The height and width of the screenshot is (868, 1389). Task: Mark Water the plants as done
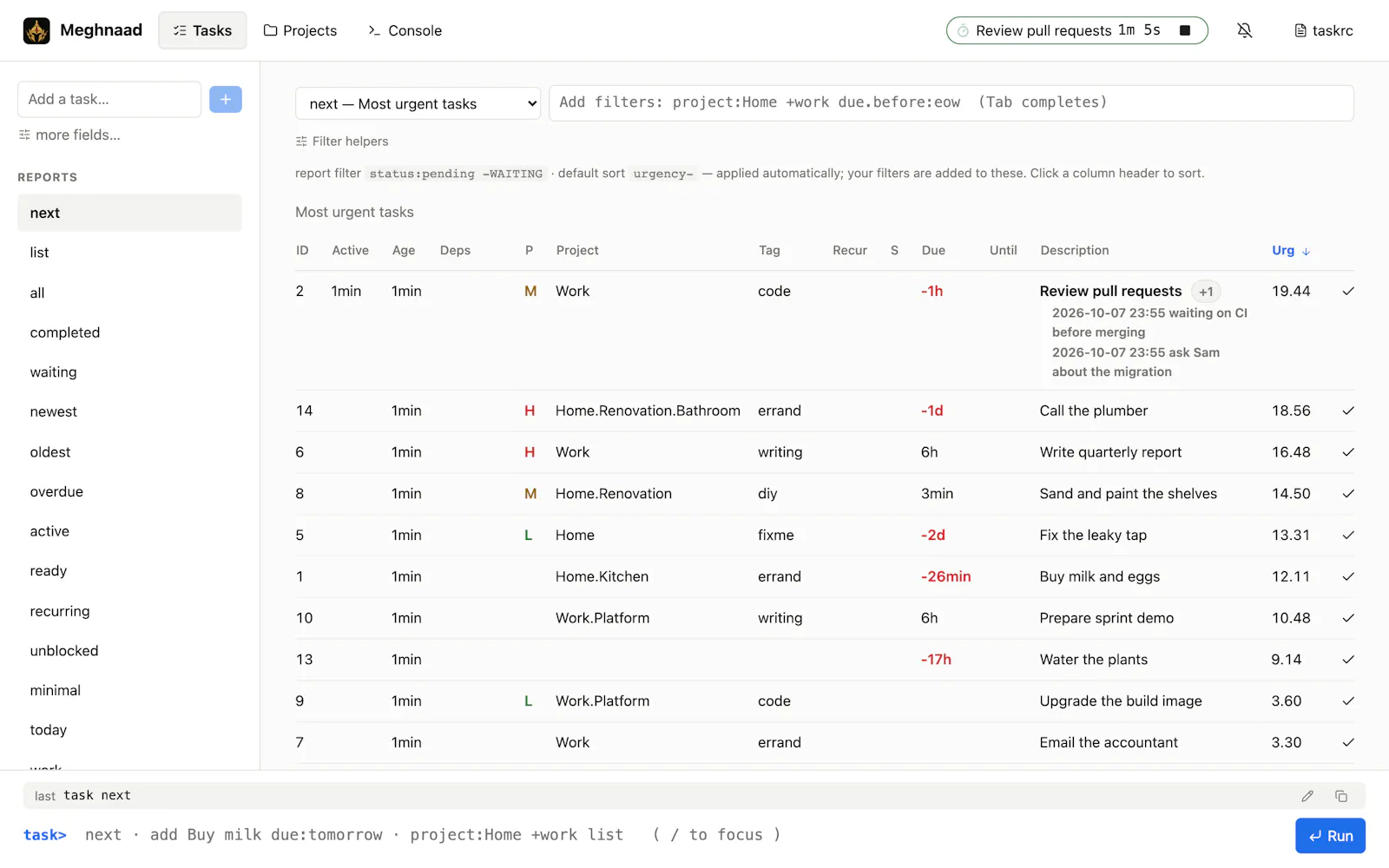point(1348,660)
